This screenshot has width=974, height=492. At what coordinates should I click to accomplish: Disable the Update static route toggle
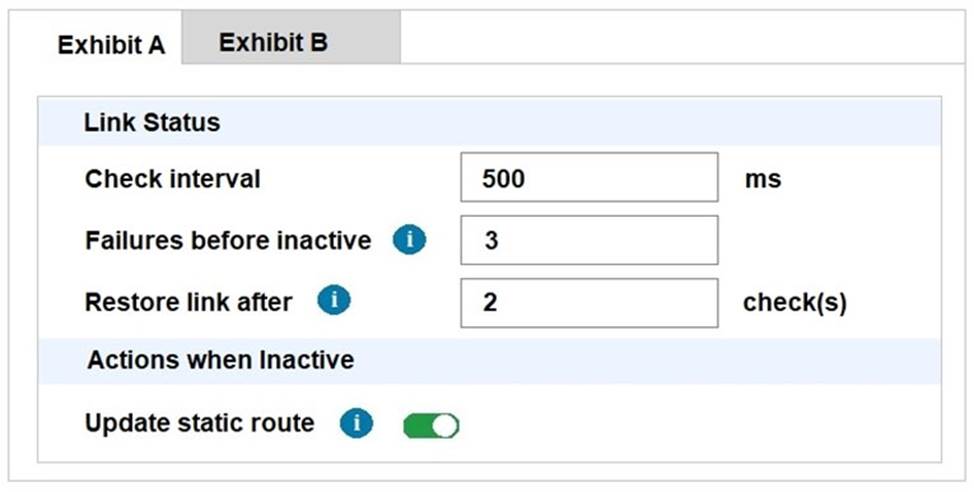tap(431, 426)
